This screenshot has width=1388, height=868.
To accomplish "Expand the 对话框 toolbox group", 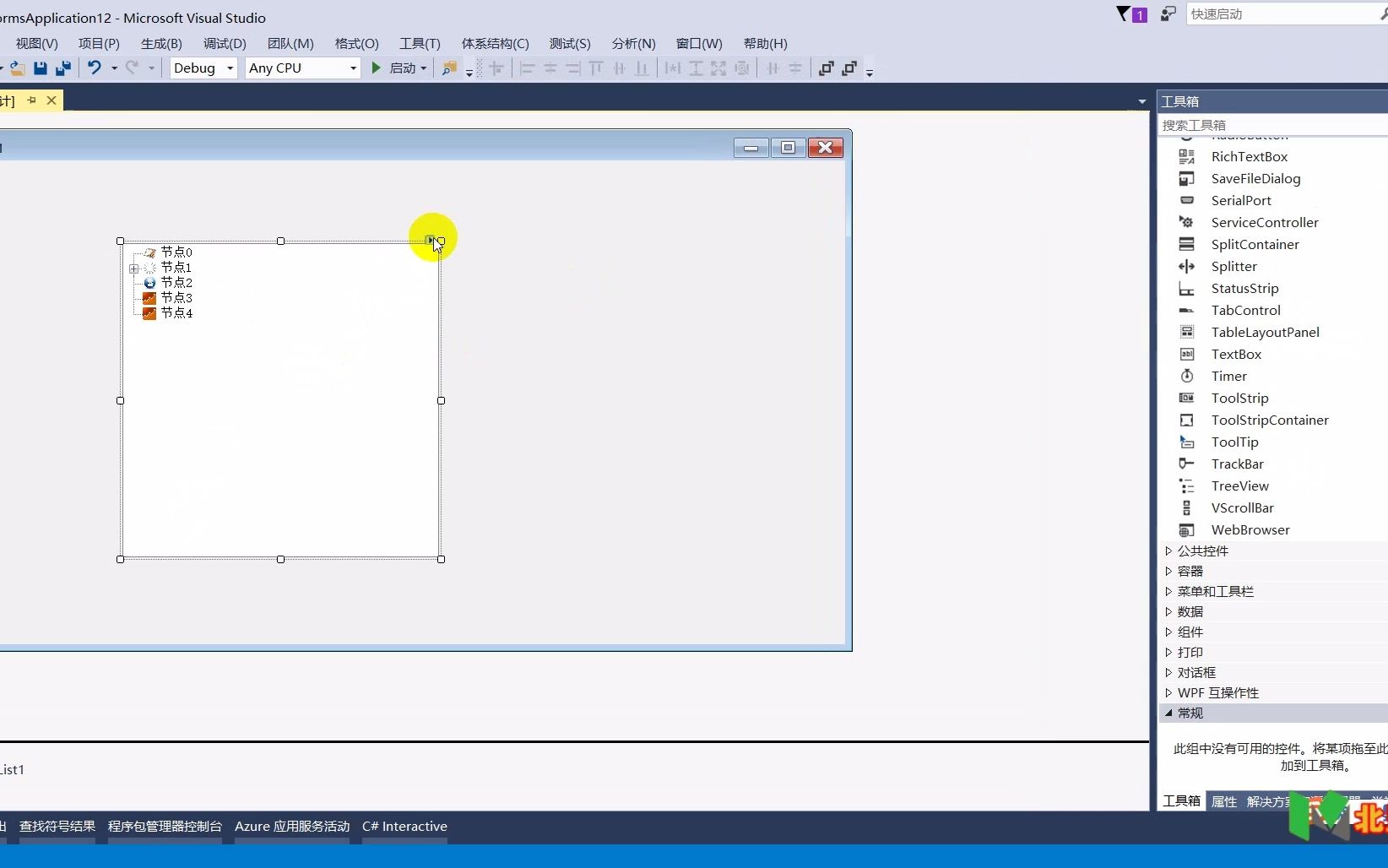I will coord(1168,672).
